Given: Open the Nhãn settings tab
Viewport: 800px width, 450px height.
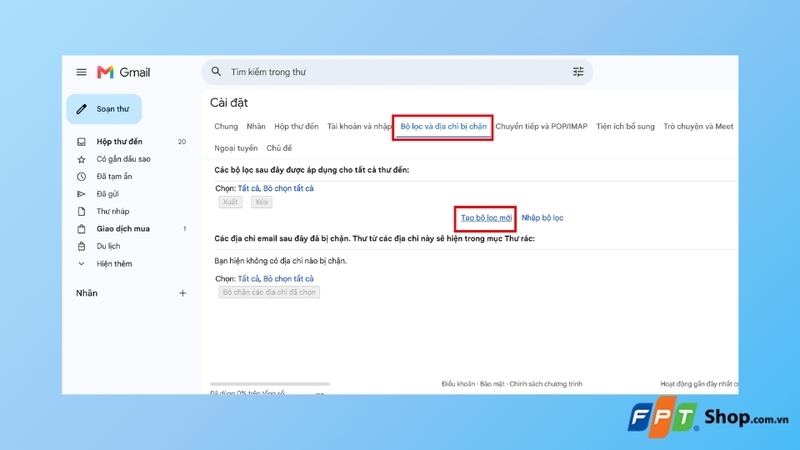Looking at the screenshot, I should [x=256, y=127].
